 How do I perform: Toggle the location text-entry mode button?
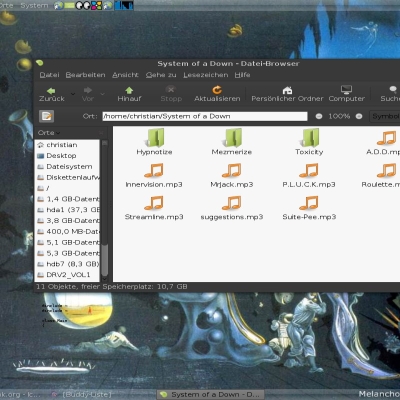click(x=46, y=116)
